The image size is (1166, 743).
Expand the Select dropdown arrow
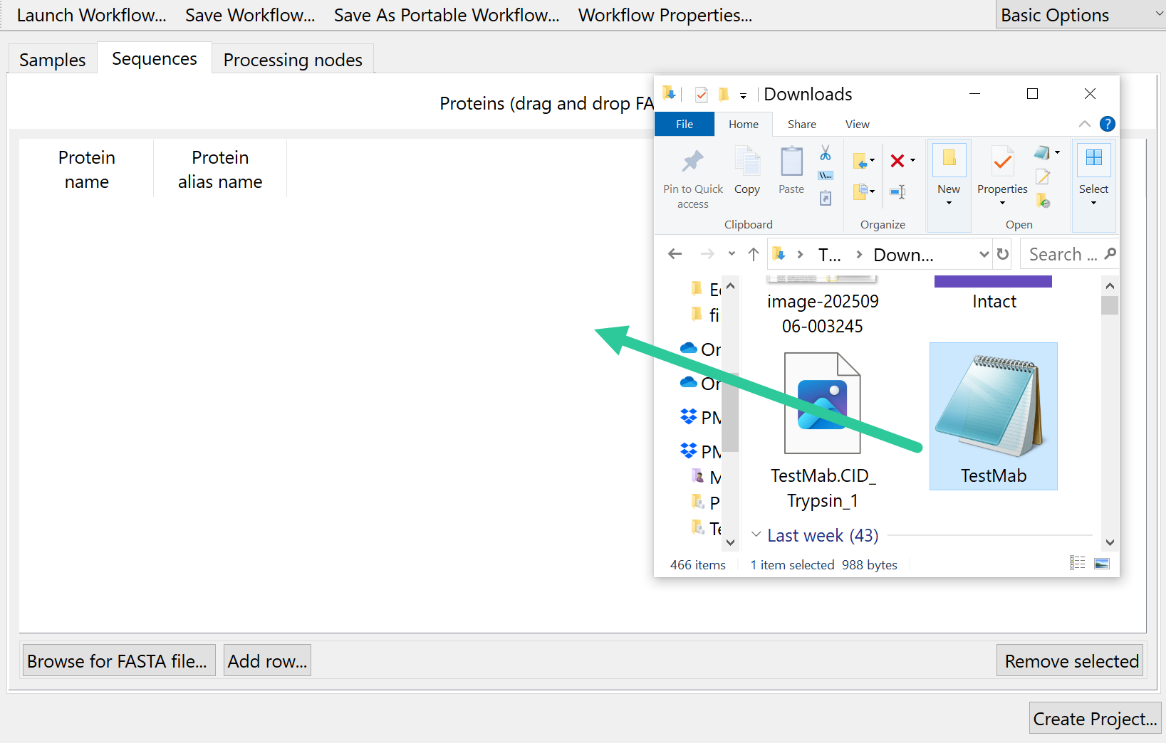coord(1094,203)
